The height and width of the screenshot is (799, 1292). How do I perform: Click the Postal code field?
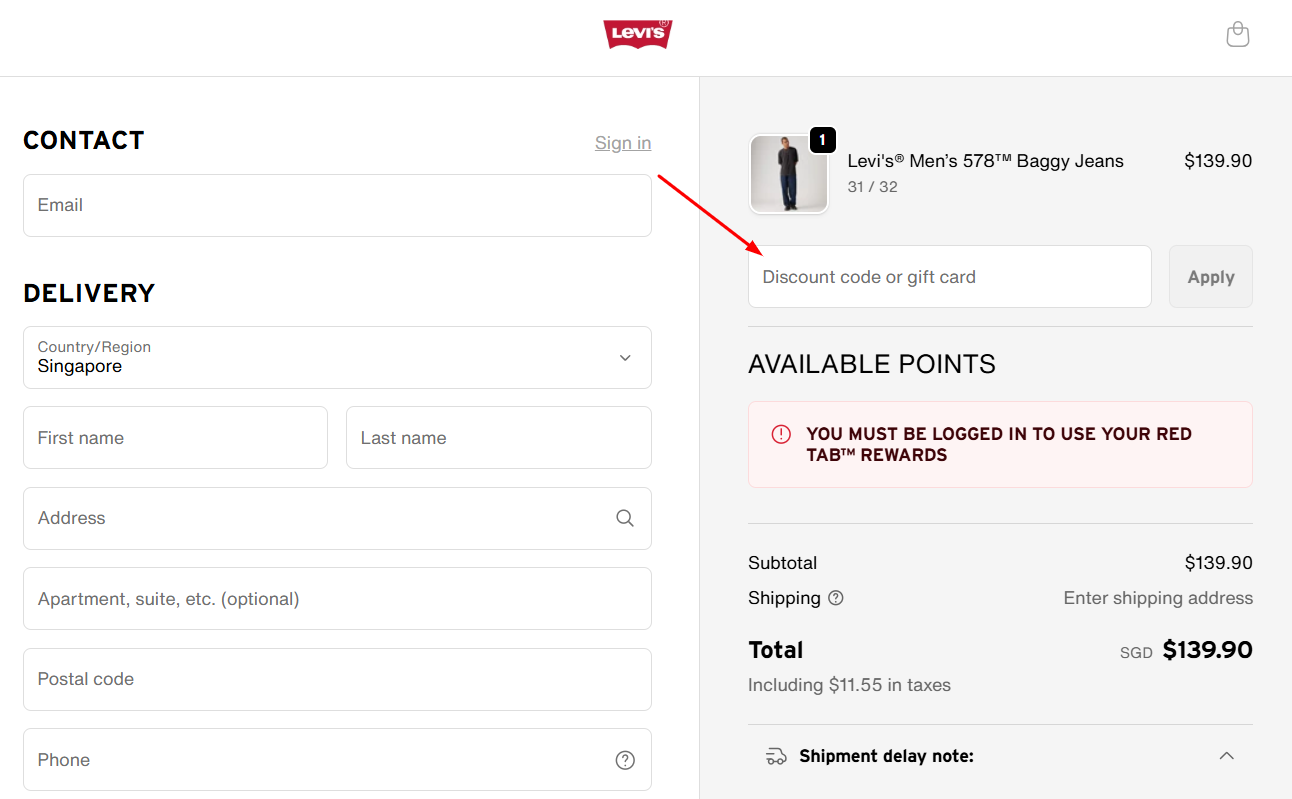click(x=337, y=679)
